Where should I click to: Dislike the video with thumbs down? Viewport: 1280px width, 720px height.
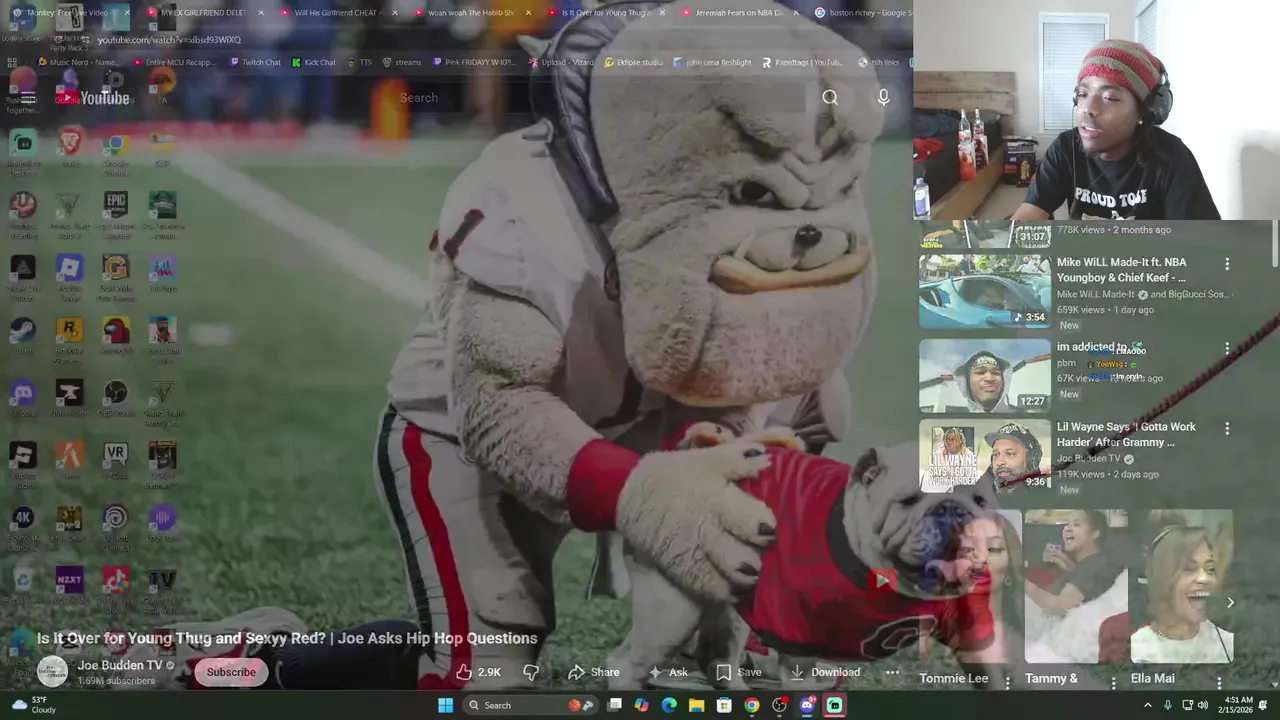coord(531,672)
